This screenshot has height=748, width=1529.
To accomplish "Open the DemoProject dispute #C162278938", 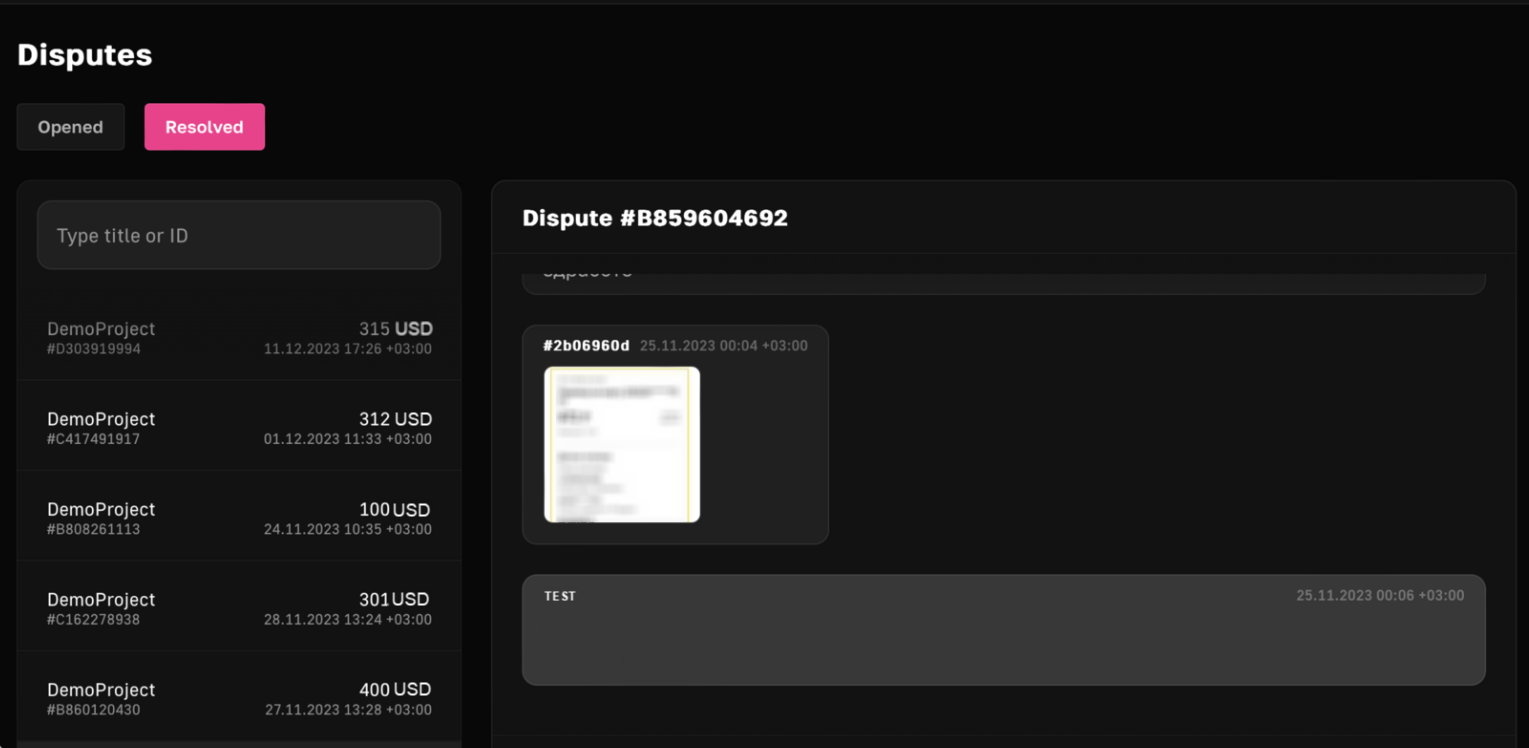I will (239, 607).
